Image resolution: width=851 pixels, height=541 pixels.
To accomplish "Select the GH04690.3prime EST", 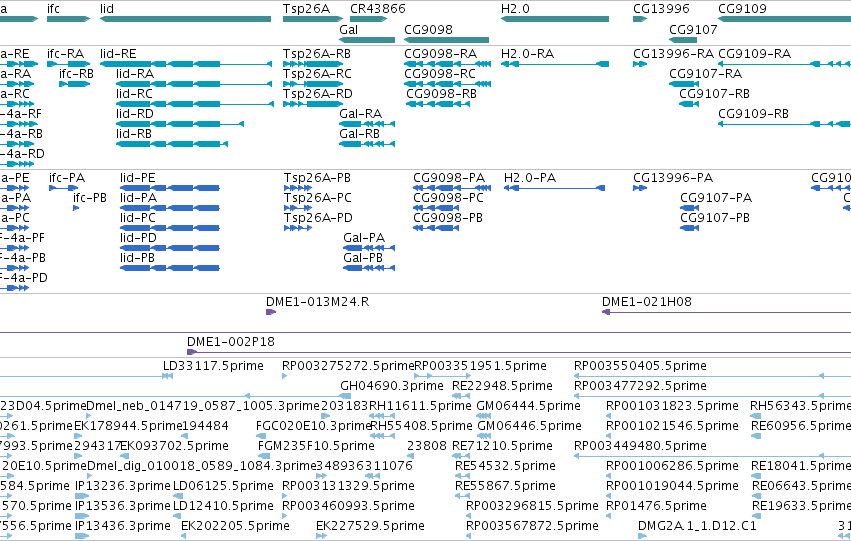I will pyautogui.click(x=345, y=396).
